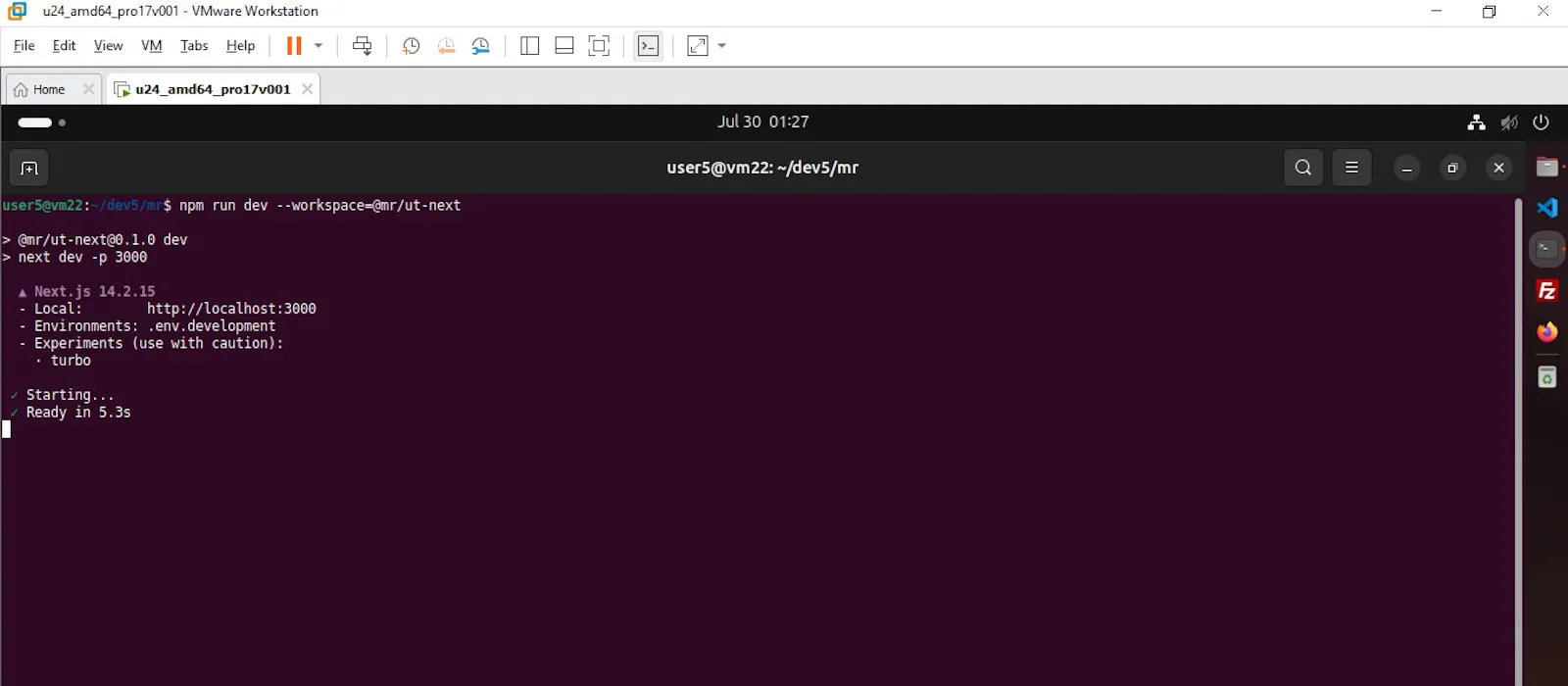Restore the terminal window size
Image resolution: width=1568 pixels, height=686 pixels.
1452,169
